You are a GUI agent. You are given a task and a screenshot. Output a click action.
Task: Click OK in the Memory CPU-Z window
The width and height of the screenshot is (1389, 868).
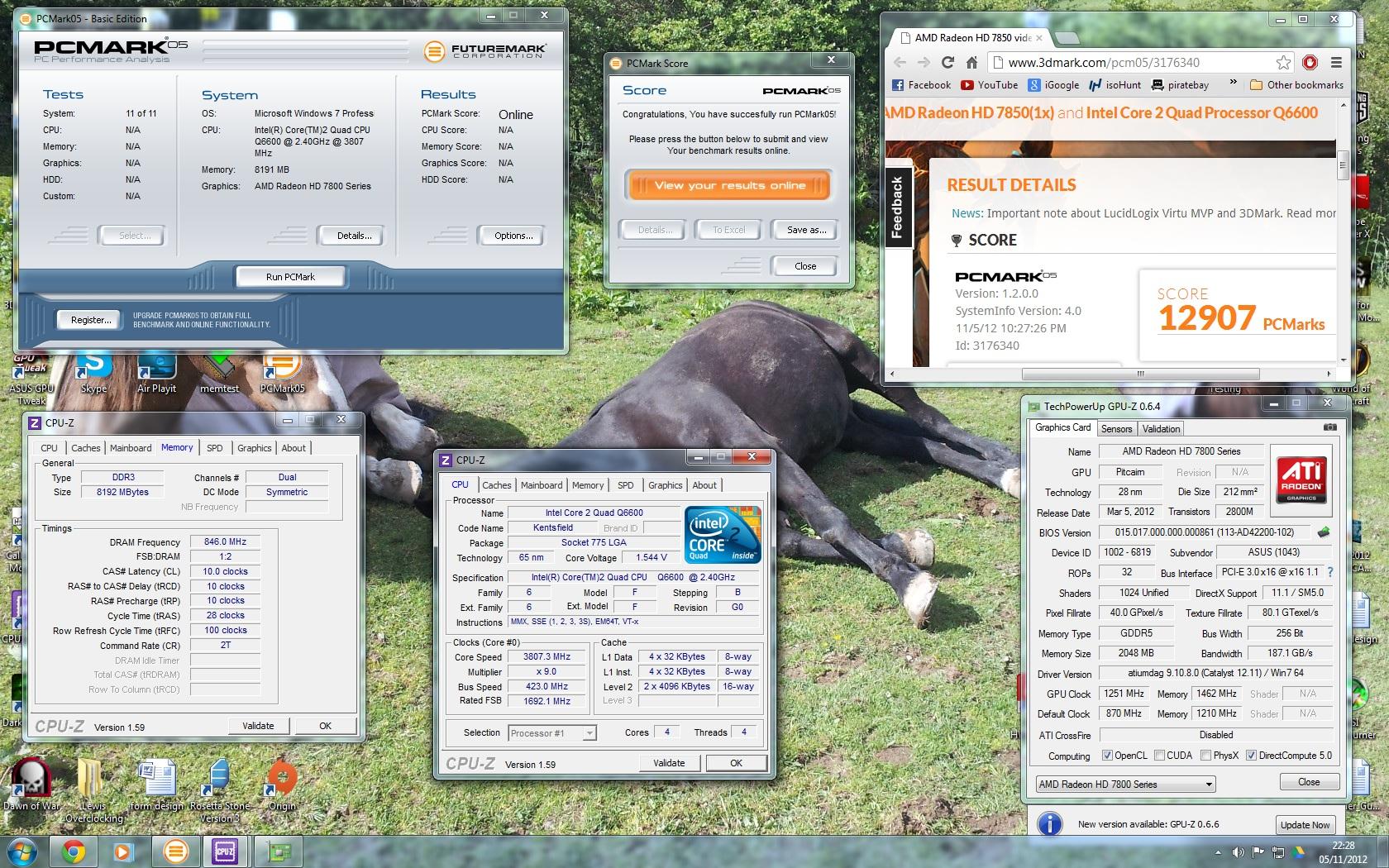click(325, 726)
